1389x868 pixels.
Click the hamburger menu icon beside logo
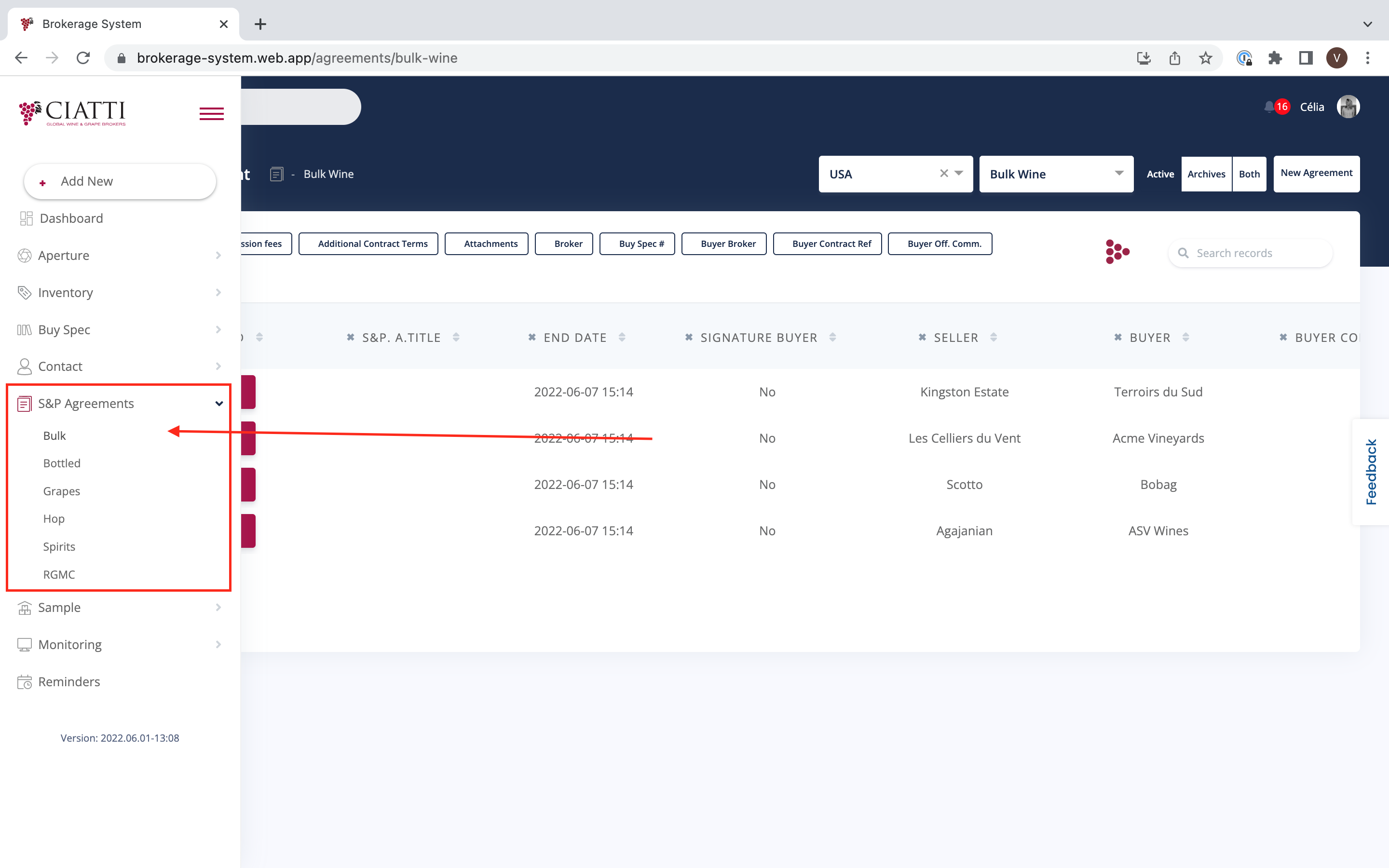click(211, 113)
